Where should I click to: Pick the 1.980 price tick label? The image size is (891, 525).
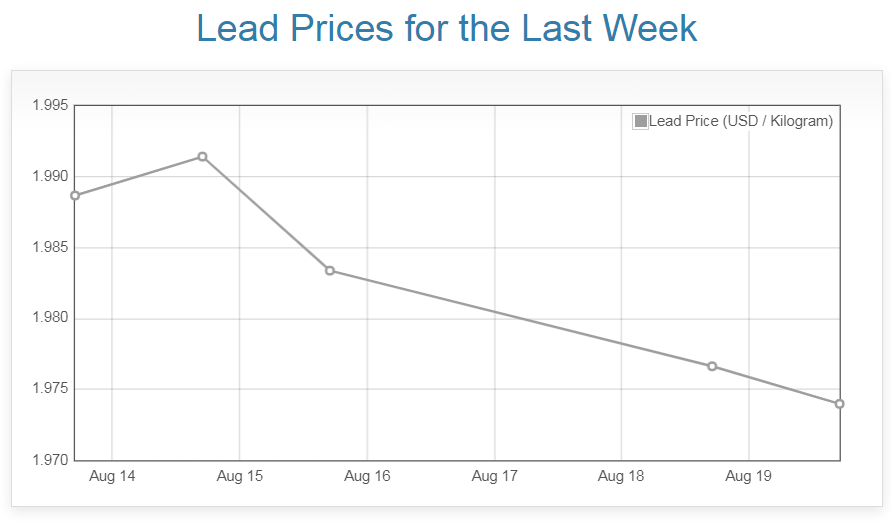(x=49, y=319)
